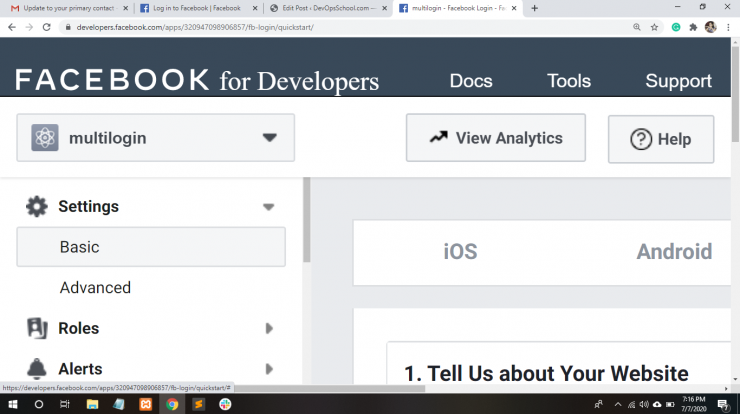Choose the iOS platform tab
The height and width of the screenshot is (414, 740).
[460, 252]
